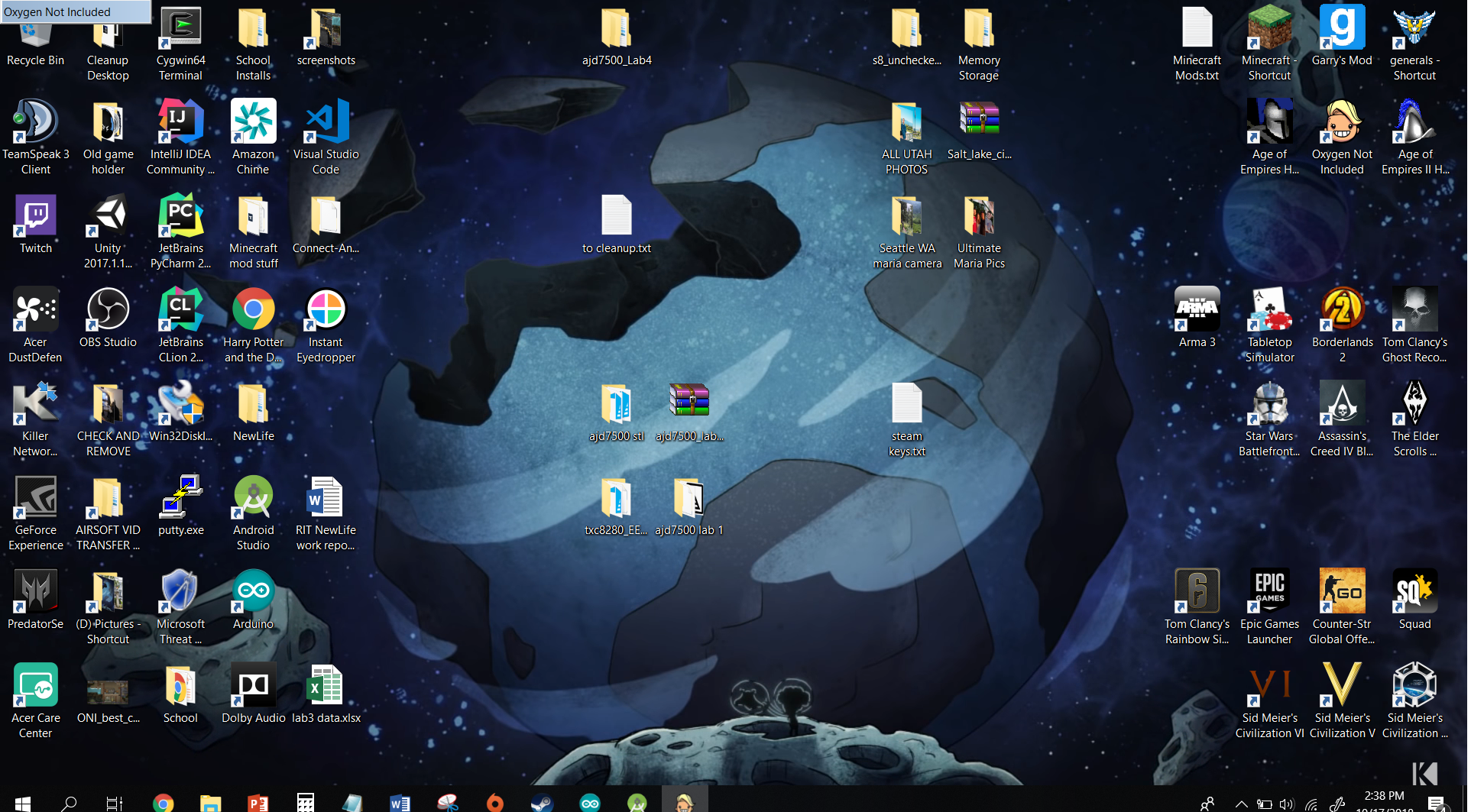Open the volume control in system tray

(x=1287, y=804)
